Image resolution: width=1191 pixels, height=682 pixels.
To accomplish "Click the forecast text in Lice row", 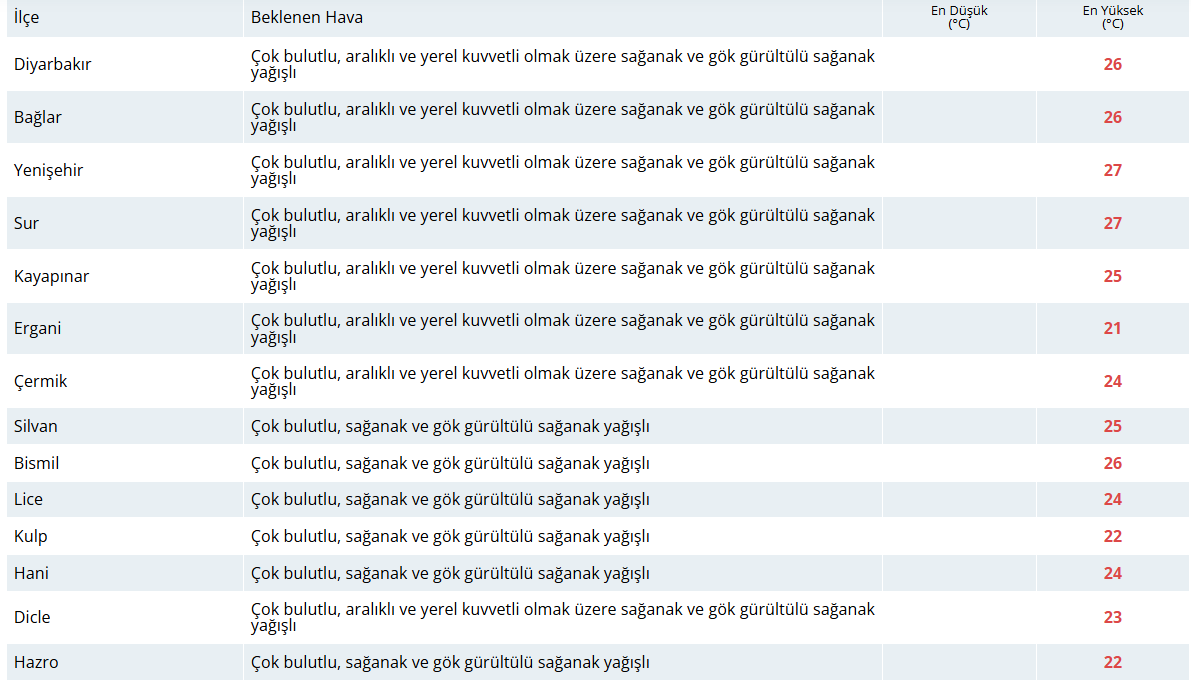I will click(450, 500).
